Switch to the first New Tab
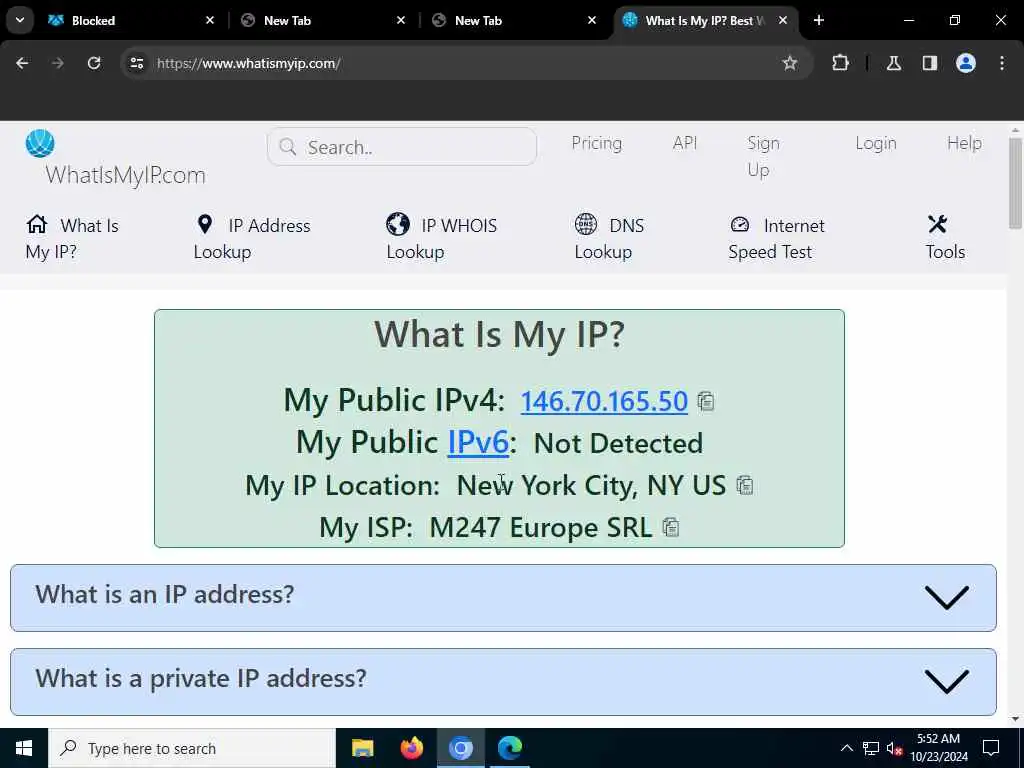This screenshot has width=1024, height=768. (x=323, y=20)
